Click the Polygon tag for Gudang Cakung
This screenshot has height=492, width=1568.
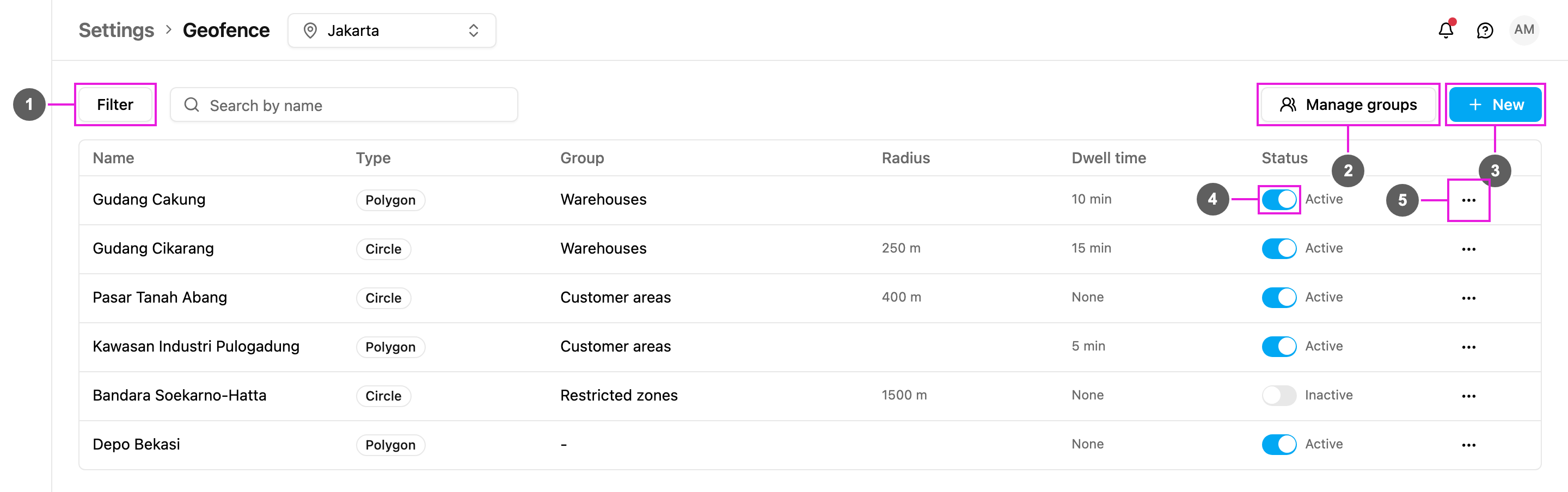coord(390,200)
